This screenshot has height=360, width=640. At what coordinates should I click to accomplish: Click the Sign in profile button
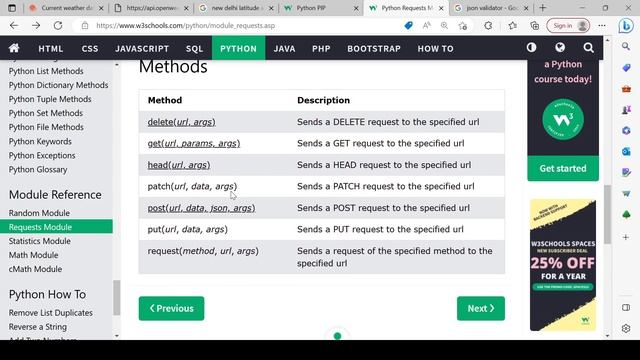point(568,25)
